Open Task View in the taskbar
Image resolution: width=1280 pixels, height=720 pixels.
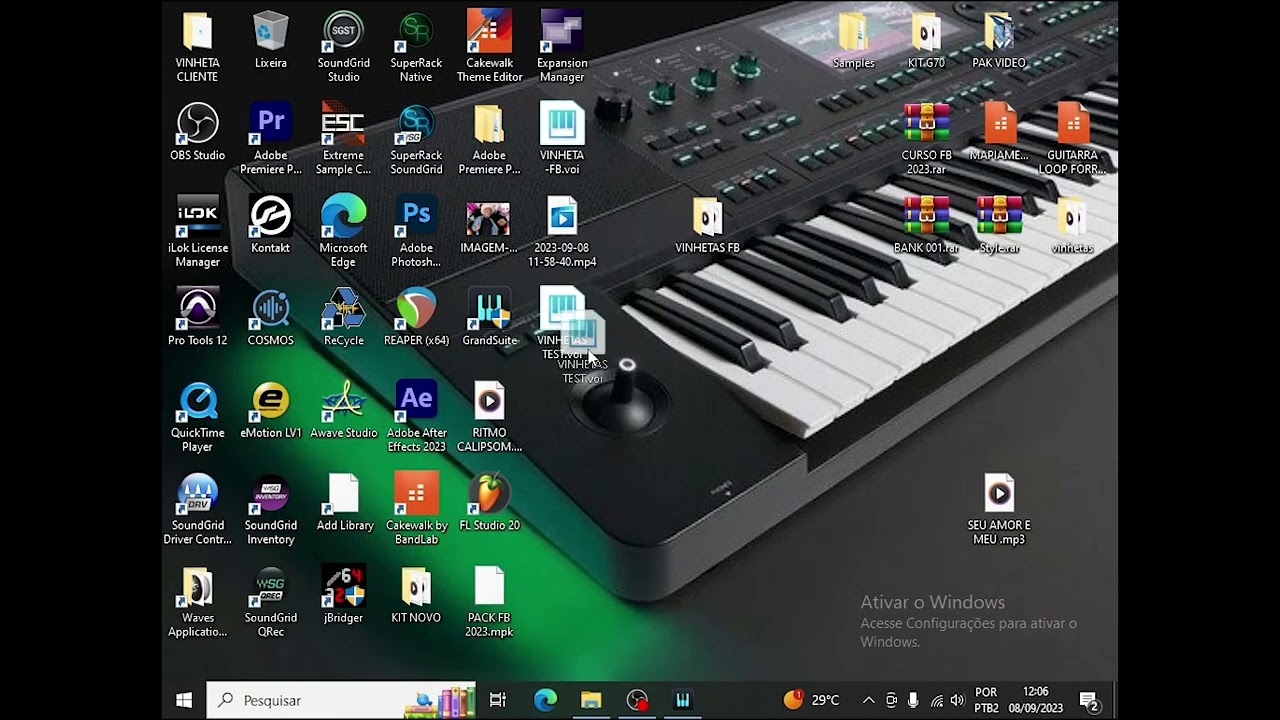pos(498,700)
